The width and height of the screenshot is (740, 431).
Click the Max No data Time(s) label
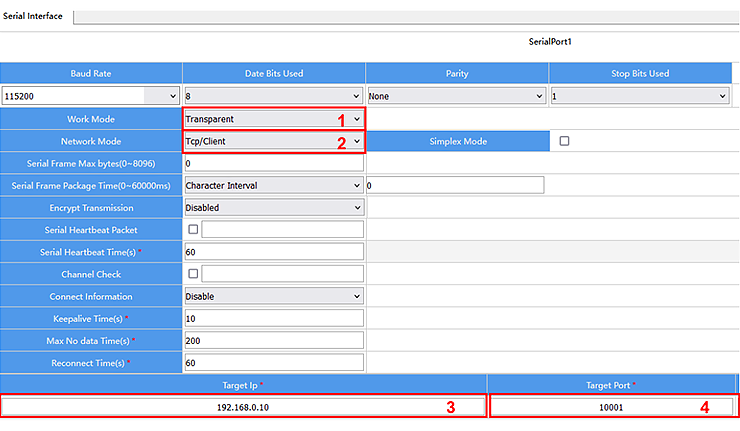coord(91,341)
